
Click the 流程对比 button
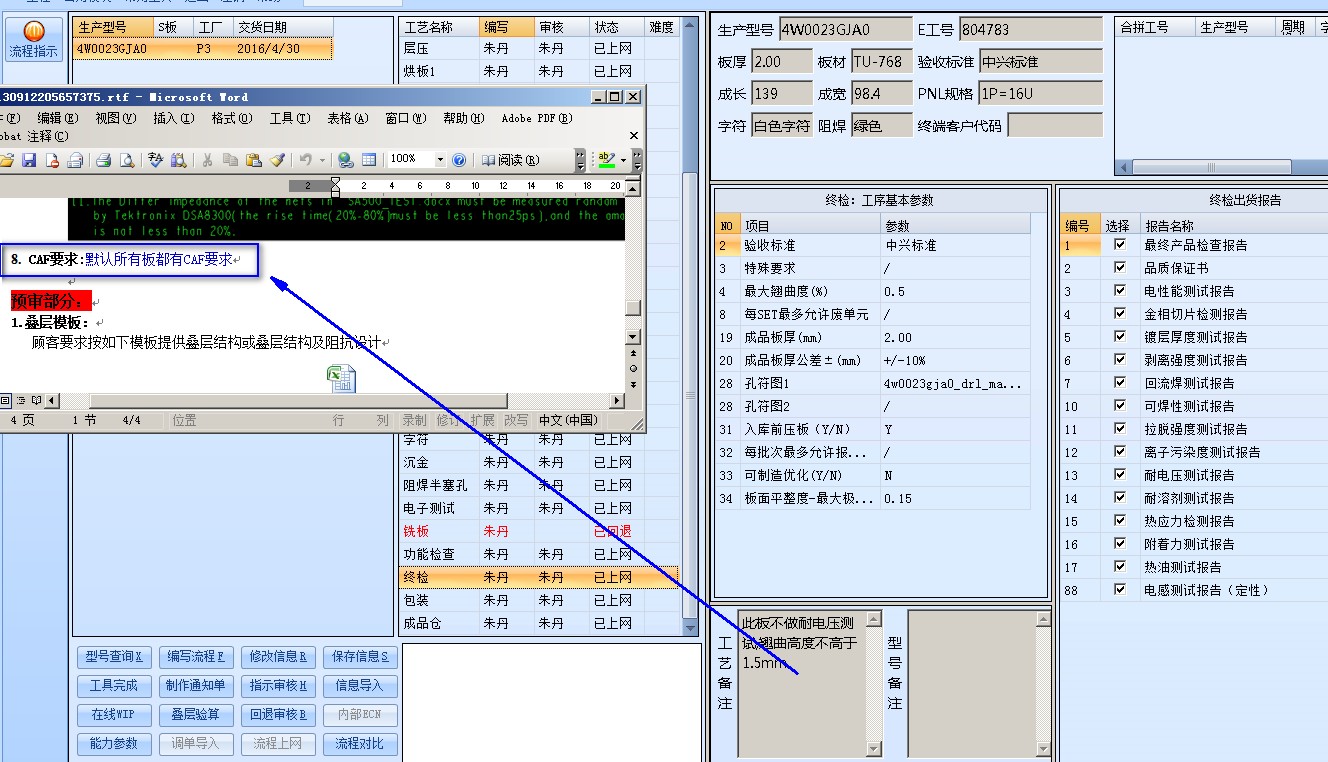coord(360,744)
